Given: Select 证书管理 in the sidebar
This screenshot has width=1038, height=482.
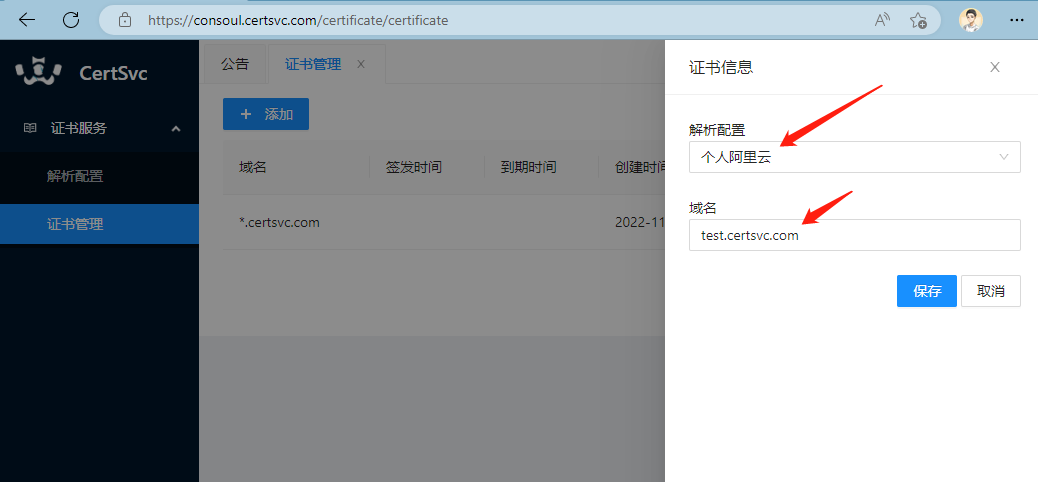Looking at the screenshot, I should (99, 224).
